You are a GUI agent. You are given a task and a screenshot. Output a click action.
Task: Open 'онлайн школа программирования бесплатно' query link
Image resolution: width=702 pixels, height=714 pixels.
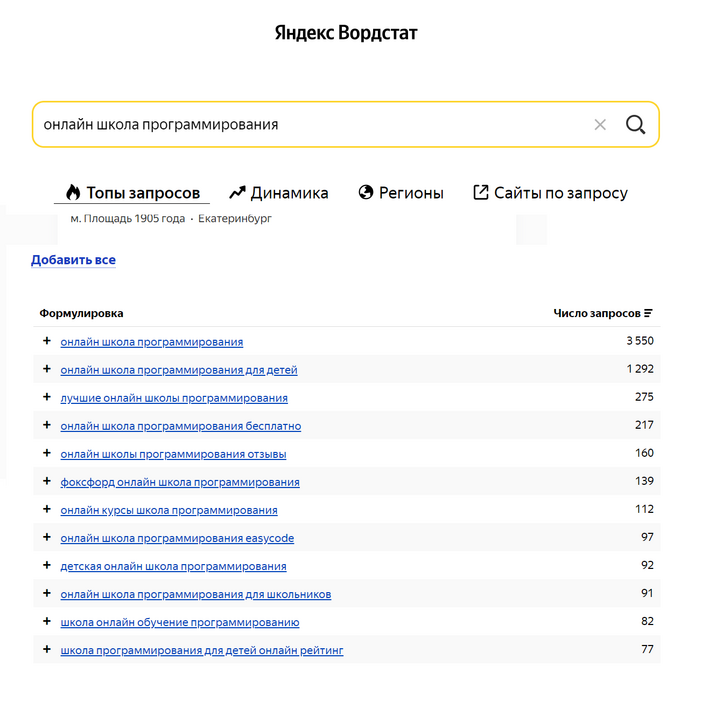[181, 426]
